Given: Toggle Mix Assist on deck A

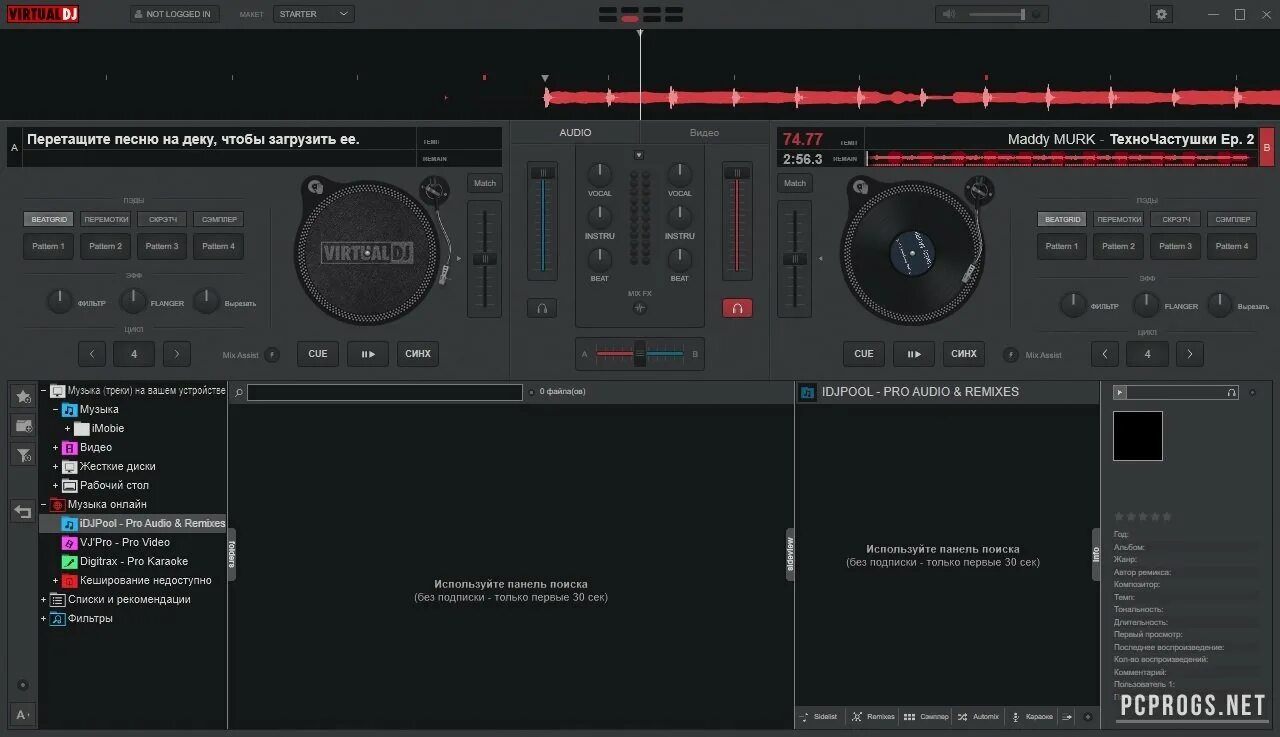Looking at the screenshot, I should click(x=272, y=355).
